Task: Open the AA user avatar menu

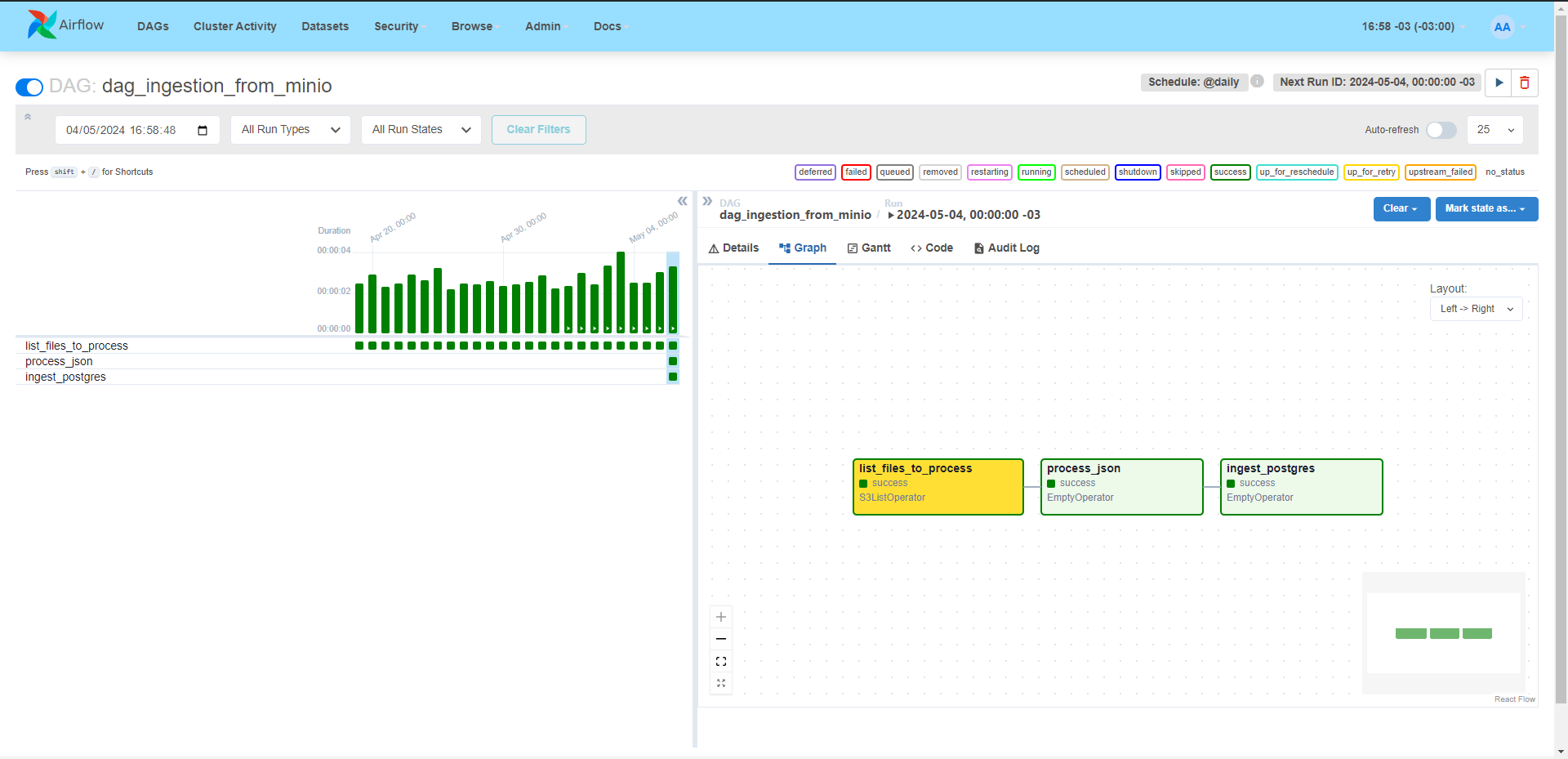Action: tap(1502, 27)
